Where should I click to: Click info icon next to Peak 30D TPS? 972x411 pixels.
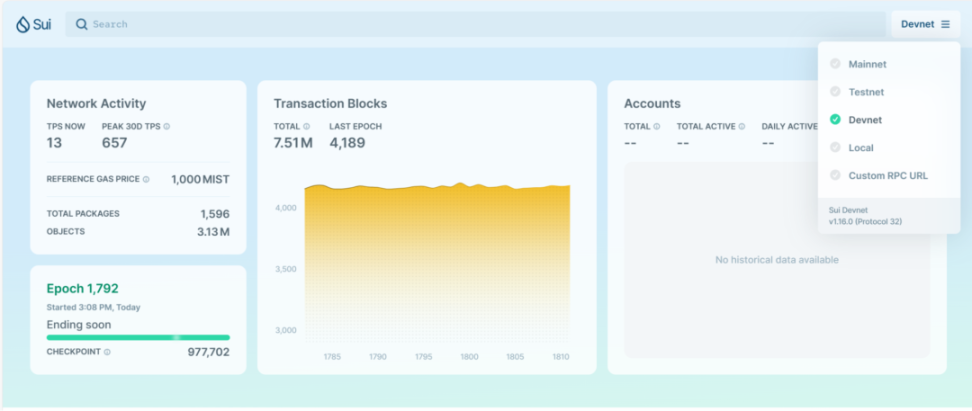click(x=166, y=127)
